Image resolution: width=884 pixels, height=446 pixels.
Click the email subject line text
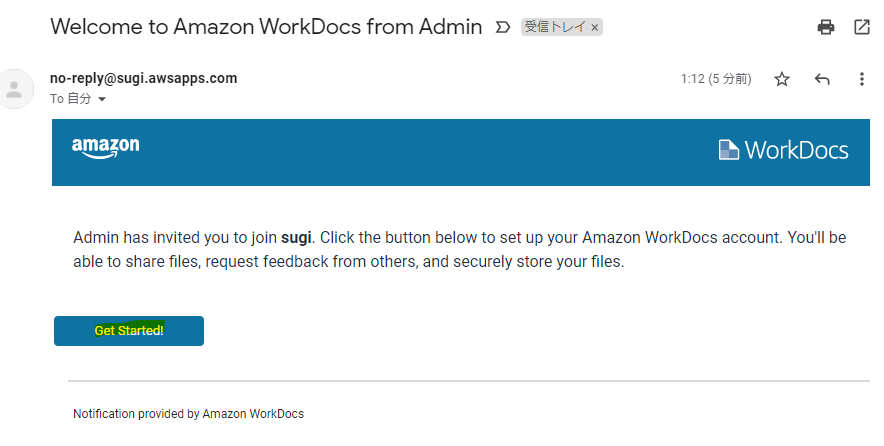(266, 27)
